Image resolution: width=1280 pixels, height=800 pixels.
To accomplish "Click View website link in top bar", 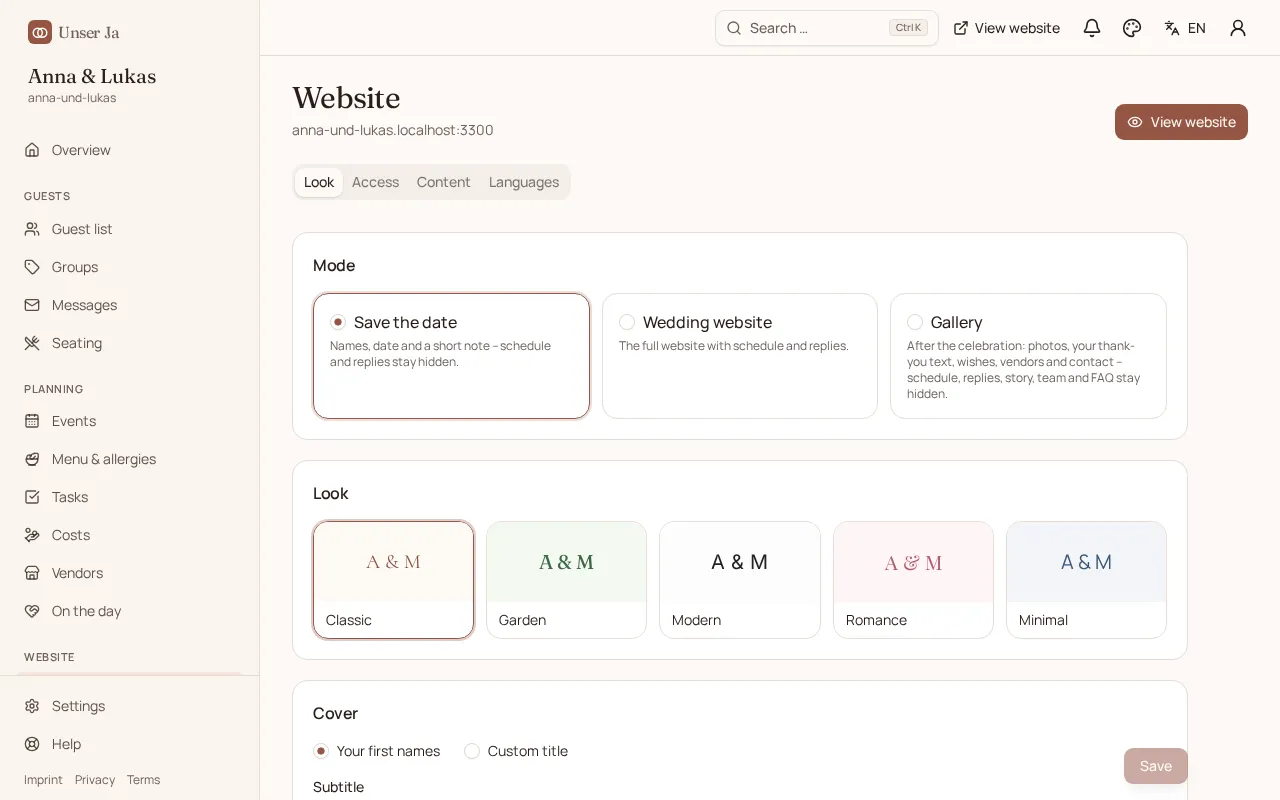I will point(1006,28).
